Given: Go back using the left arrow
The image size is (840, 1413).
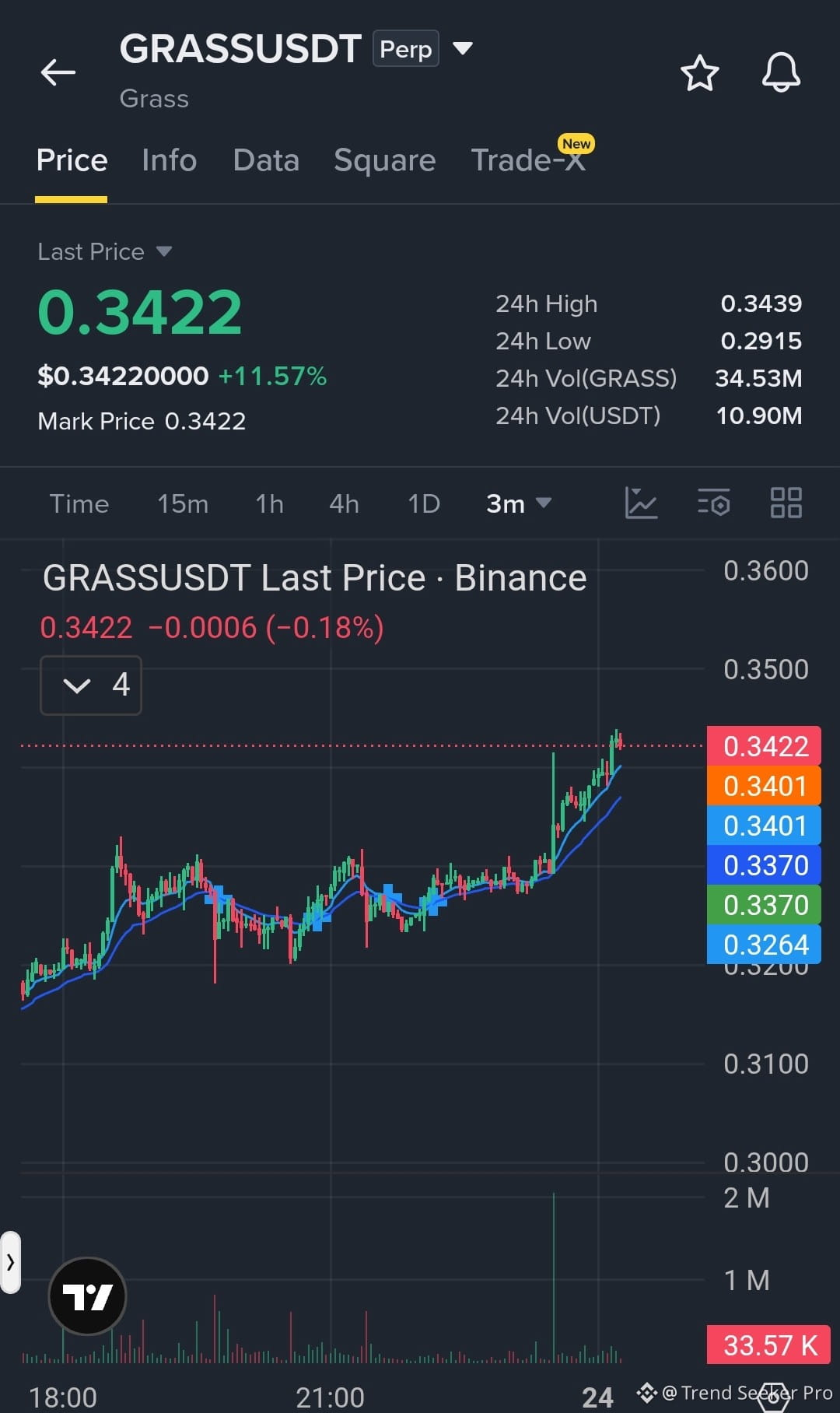Looking at the screenshot, I should click(58, 72).
